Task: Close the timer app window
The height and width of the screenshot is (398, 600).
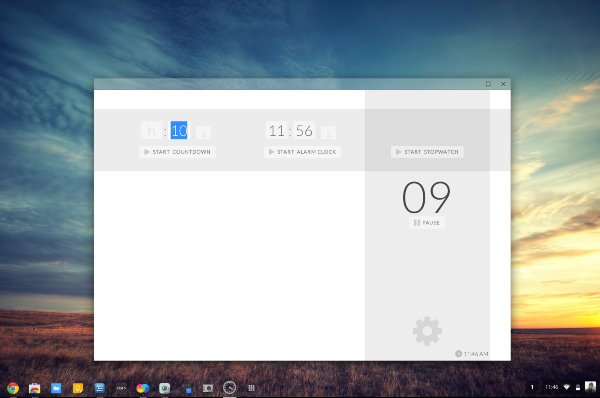Action: pyautogui.click(x=503, y=84)
